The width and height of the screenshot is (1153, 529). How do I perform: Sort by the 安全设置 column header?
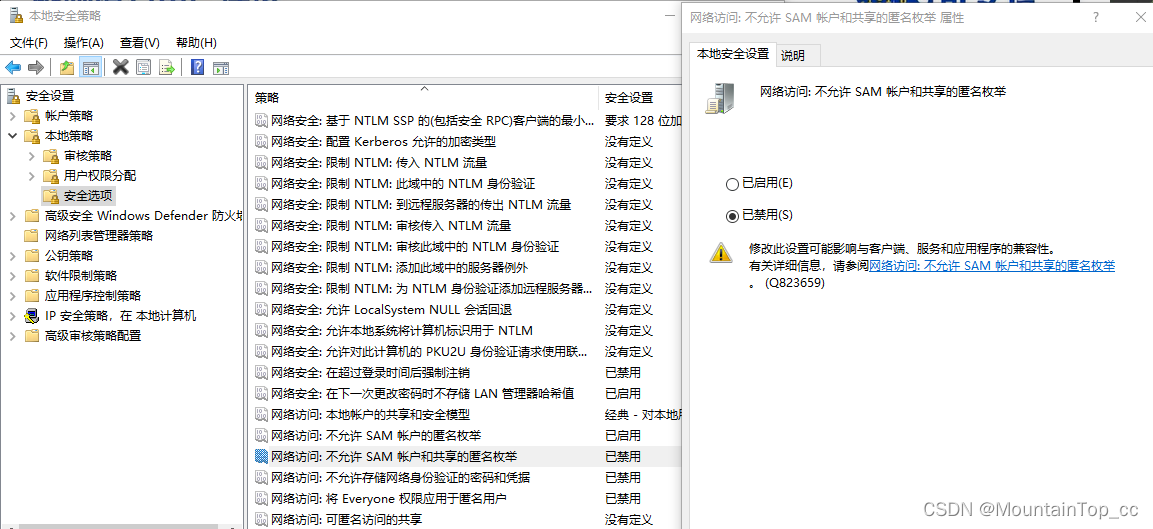pos(640,97)
